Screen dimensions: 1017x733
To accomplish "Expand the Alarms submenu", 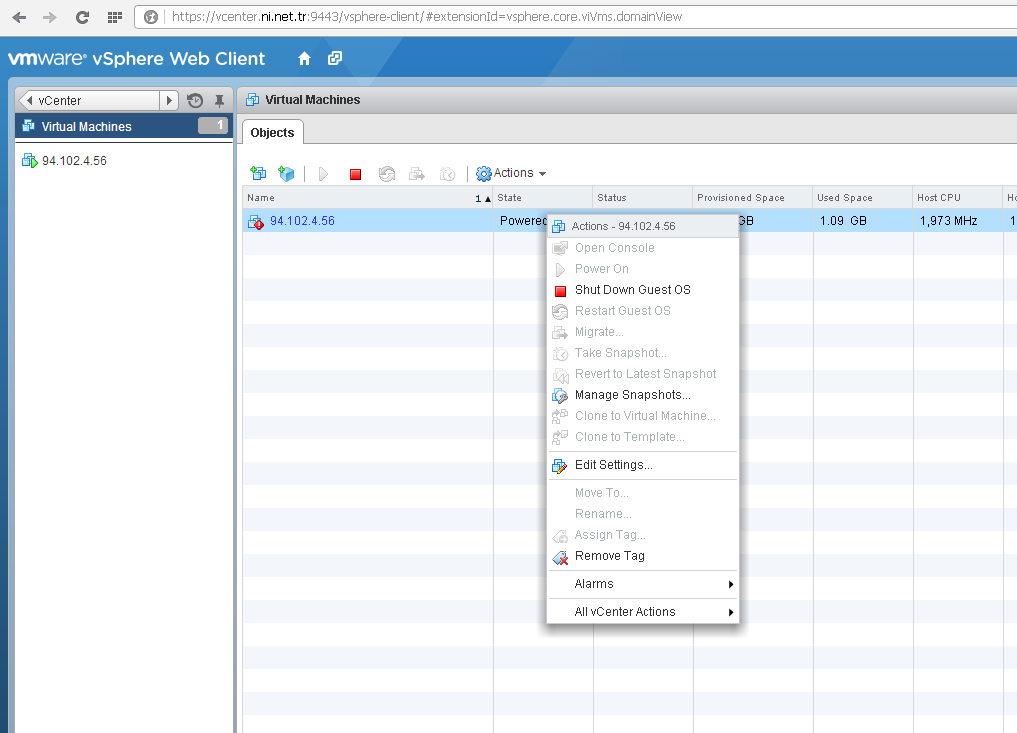I will click(643, 584).
